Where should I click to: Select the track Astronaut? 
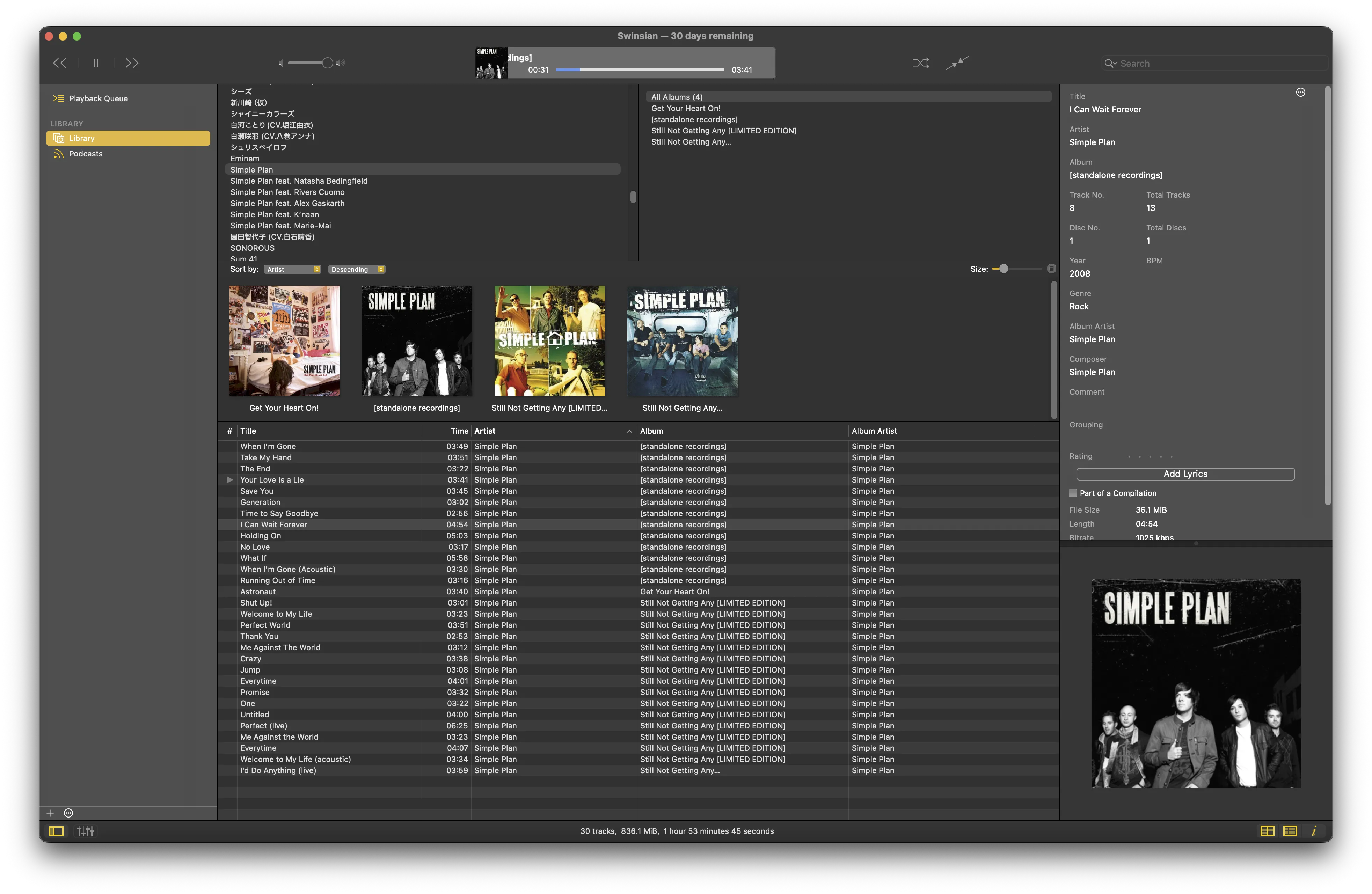[638, 592]
